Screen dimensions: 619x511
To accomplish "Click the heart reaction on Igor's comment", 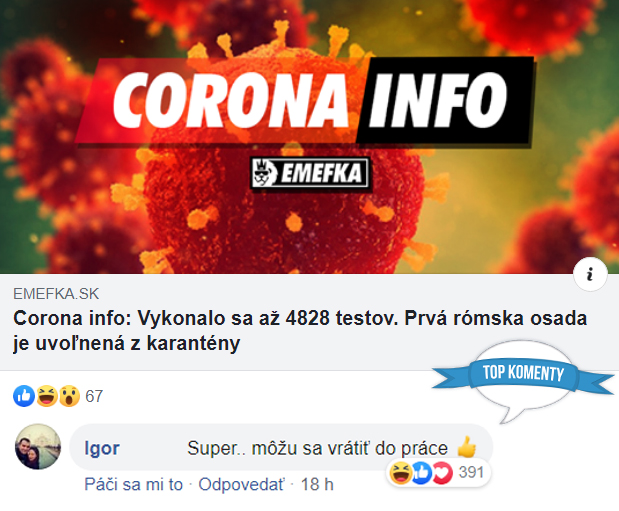I will (x=442, y=473).
